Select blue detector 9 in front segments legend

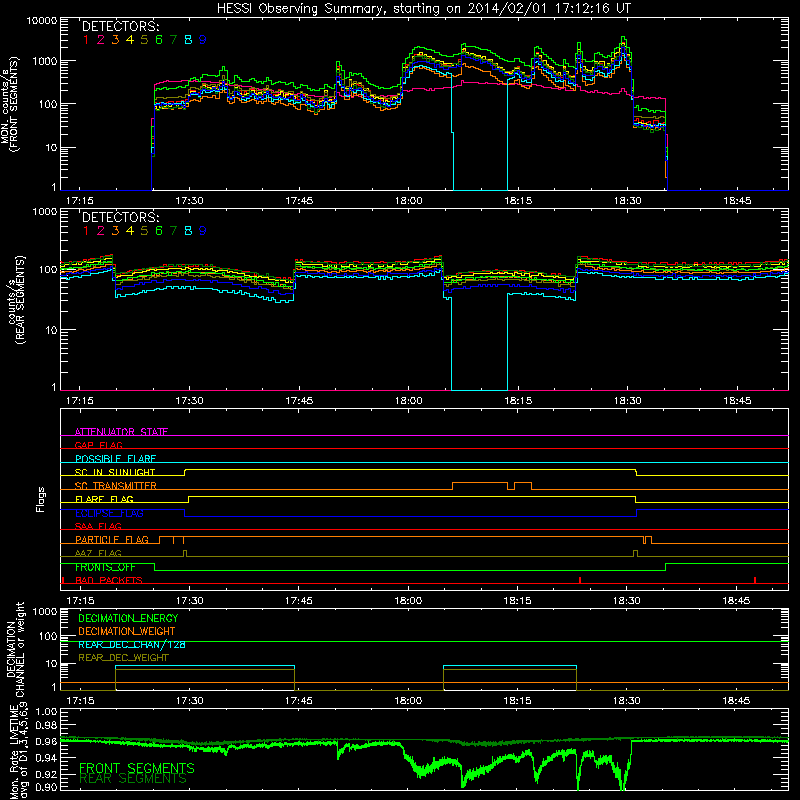coord(203,40)
